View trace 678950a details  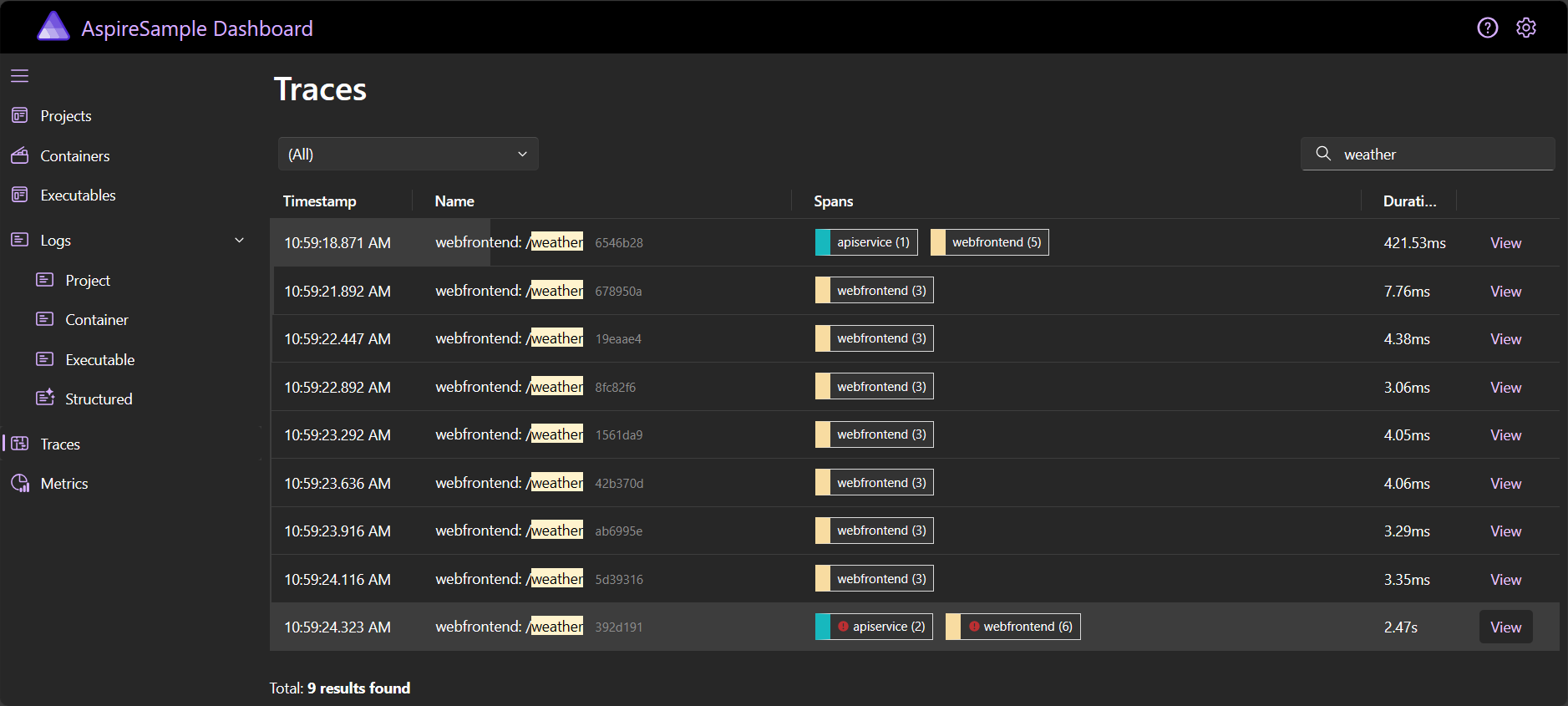pyautogui.click(x=1505, y=292)
